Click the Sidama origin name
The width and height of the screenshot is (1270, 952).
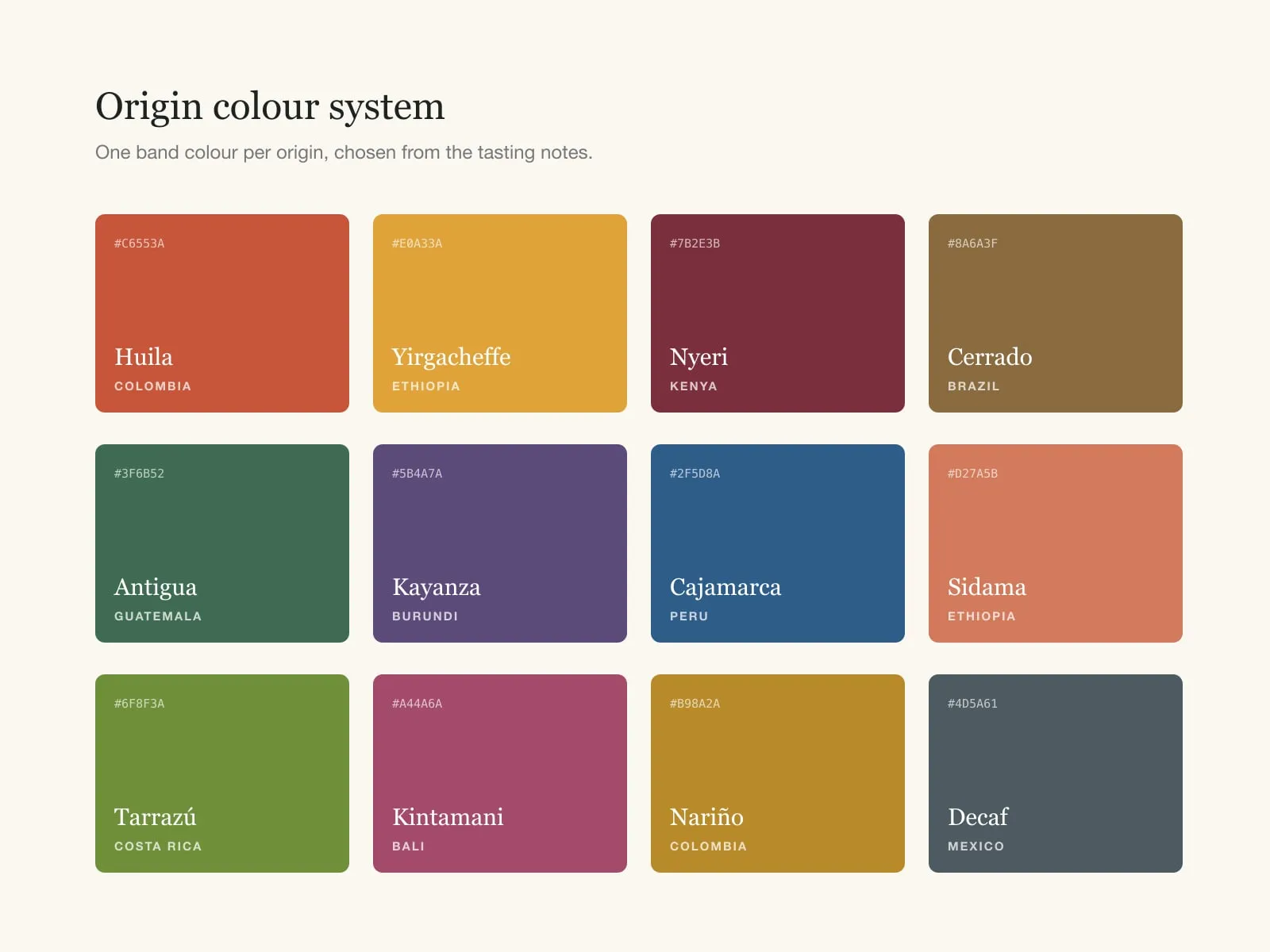[987, 587]
